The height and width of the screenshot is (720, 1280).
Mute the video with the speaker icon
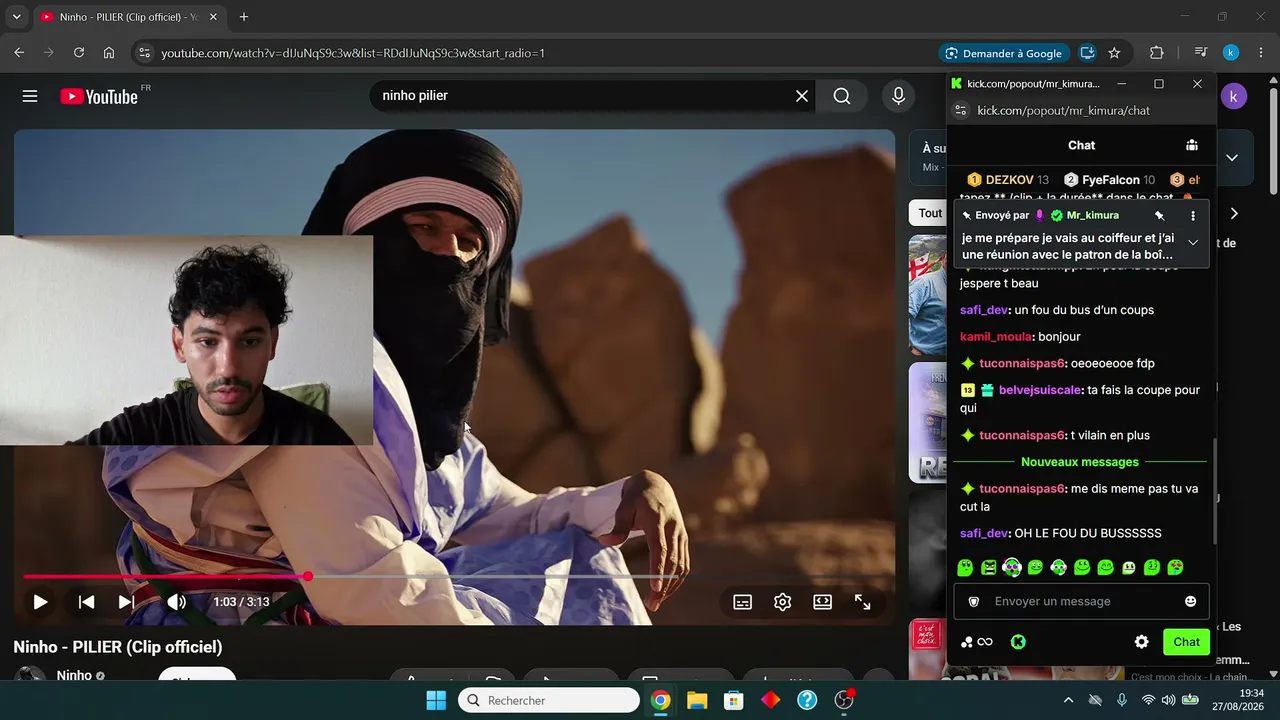[176, 602]
